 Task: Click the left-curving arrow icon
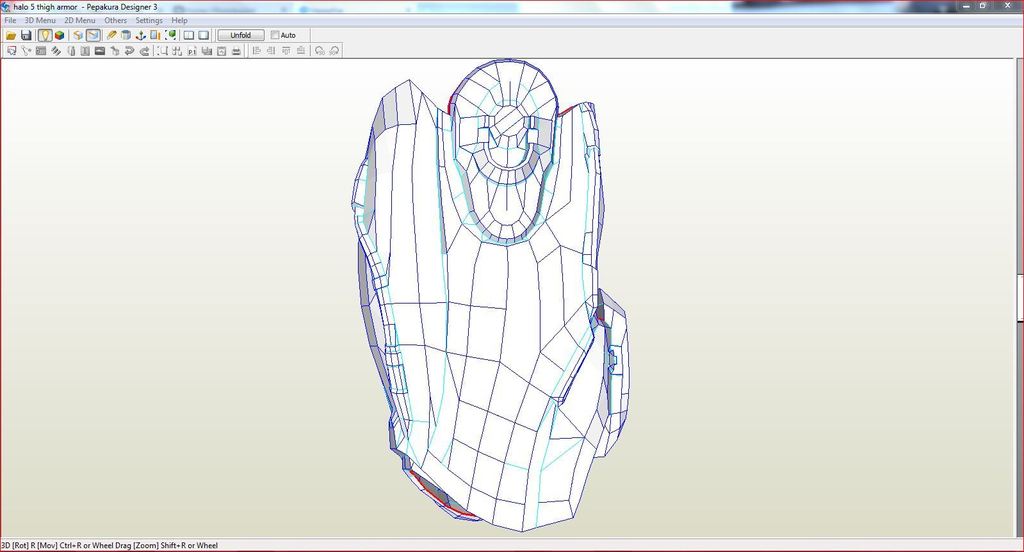(129, 51)
